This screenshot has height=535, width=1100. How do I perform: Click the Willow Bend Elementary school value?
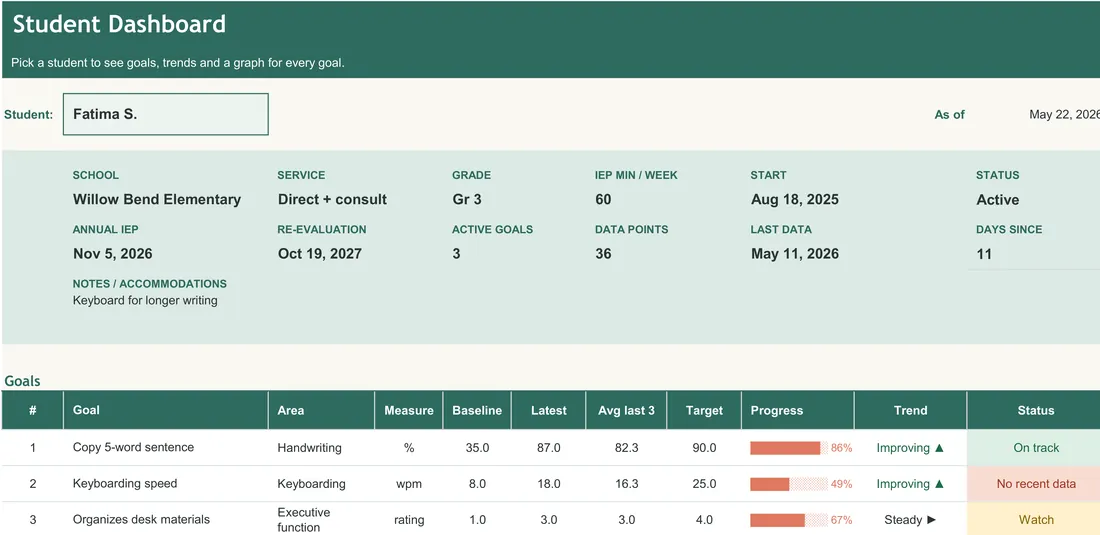point(156,200)
